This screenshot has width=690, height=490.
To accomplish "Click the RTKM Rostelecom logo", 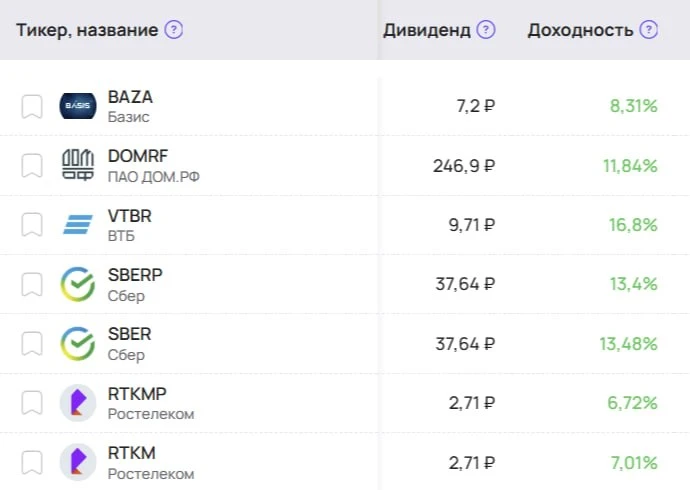I will [x=78, y=462].
